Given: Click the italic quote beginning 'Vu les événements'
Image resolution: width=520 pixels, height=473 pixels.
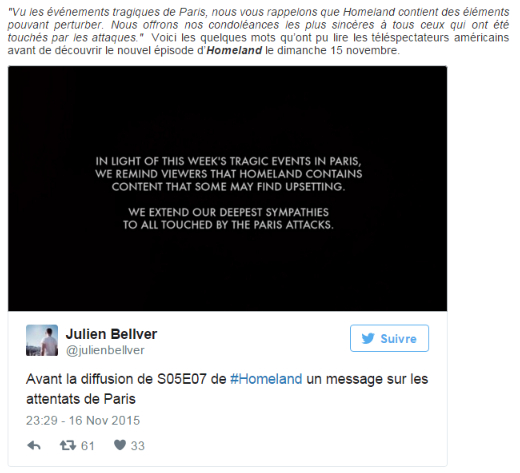Looking at the screenshot, I should [x=258, y=25].
